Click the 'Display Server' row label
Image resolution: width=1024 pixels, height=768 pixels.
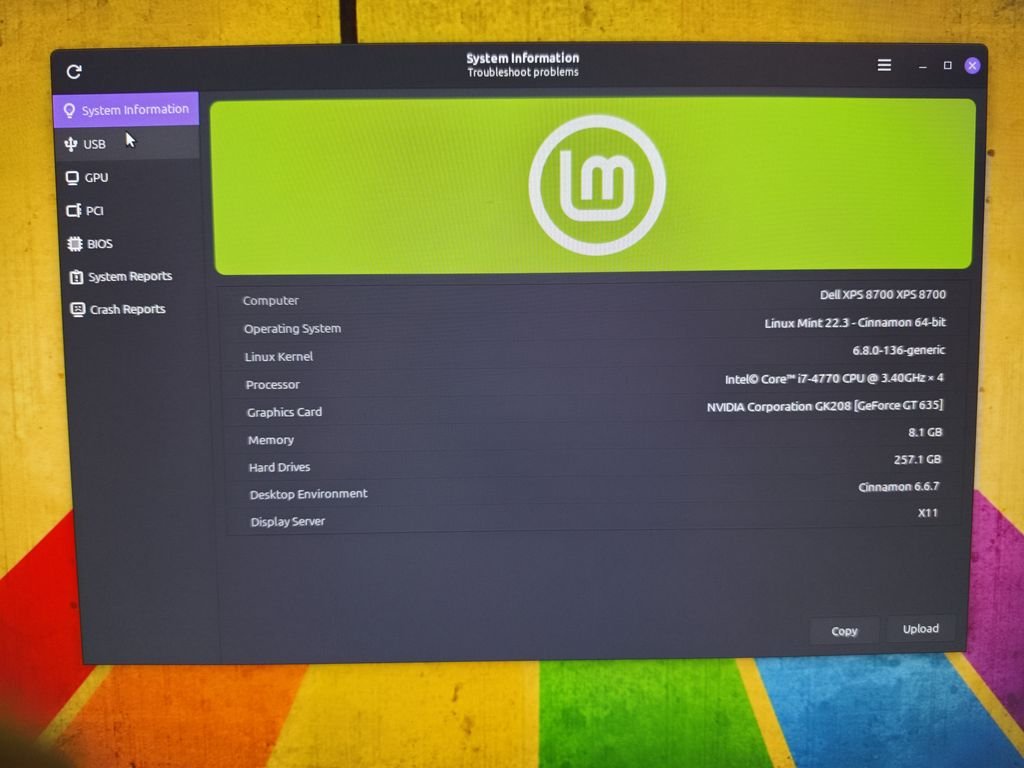pyautogui.click(x=287, y=522)
